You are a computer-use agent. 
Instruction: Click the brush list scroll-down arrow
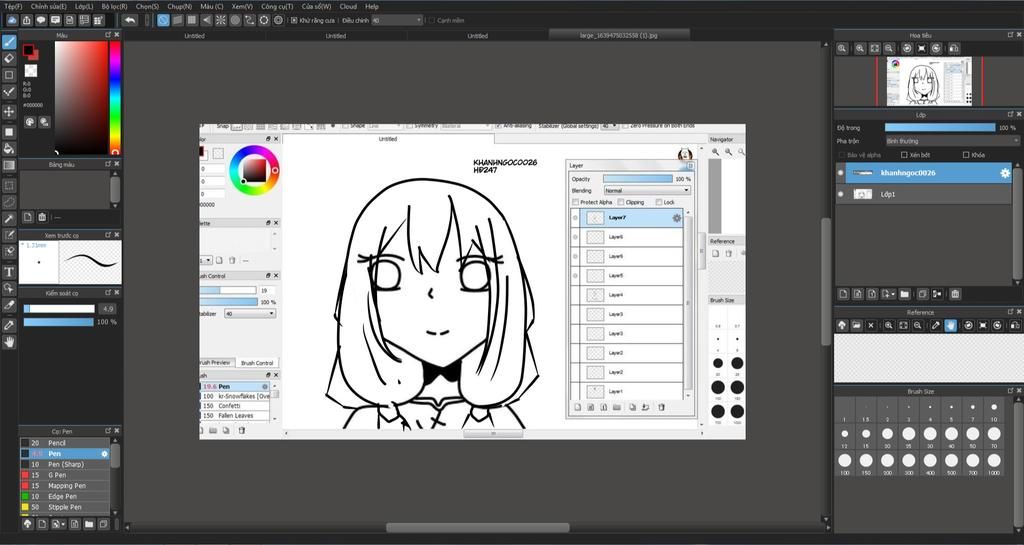tap(116, 511)
